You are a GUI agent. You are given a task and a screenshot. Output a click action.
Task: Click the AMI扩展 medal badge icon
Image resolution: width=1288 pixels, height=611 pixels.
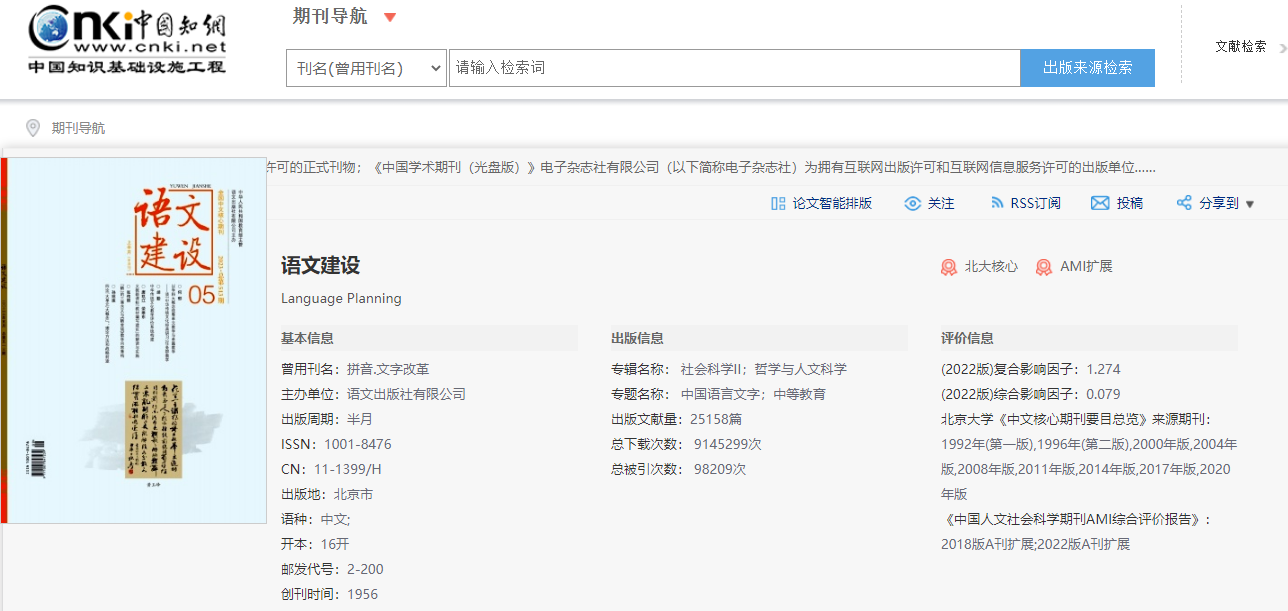point(1044,267)
